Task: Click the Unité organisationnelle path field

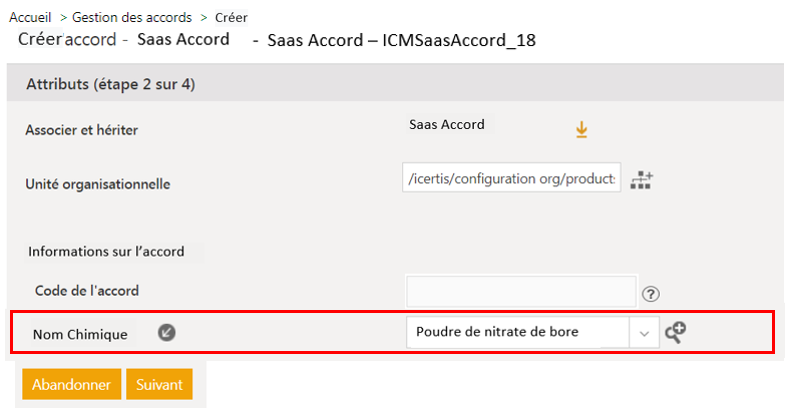Action: [x=512, y=178]
